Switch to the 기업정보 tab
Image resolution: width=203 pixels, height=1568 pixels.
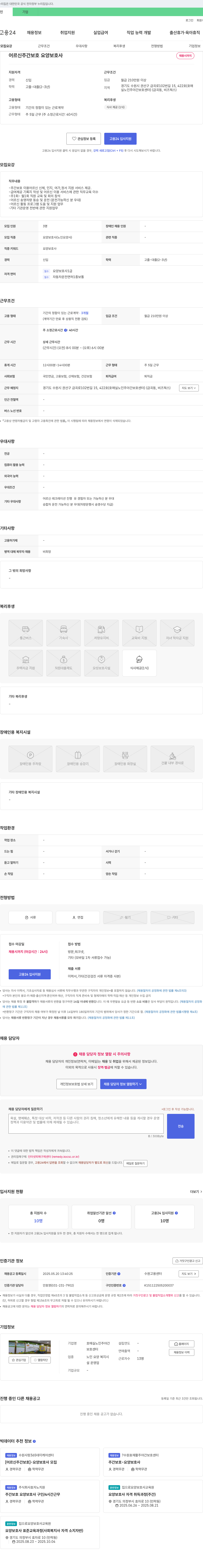click(x=195, y=46)
